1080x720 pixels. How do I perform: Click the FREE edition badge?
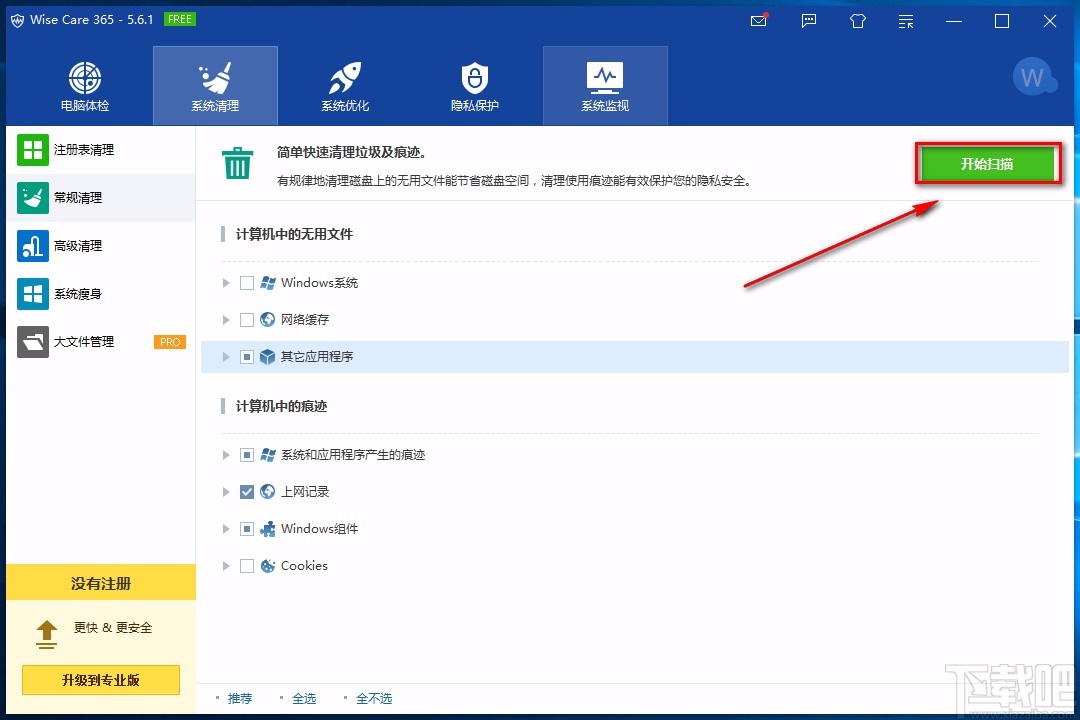tap(180, 19)
